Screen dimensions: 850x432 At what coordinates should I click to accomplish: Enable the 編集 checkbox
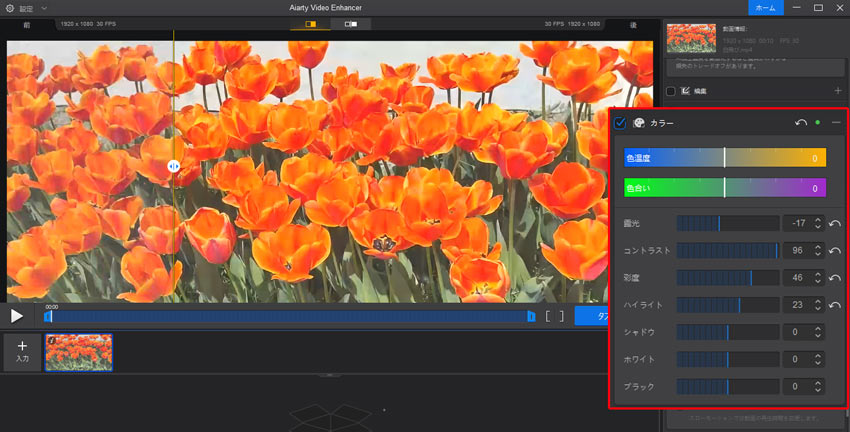click(671, 91)
